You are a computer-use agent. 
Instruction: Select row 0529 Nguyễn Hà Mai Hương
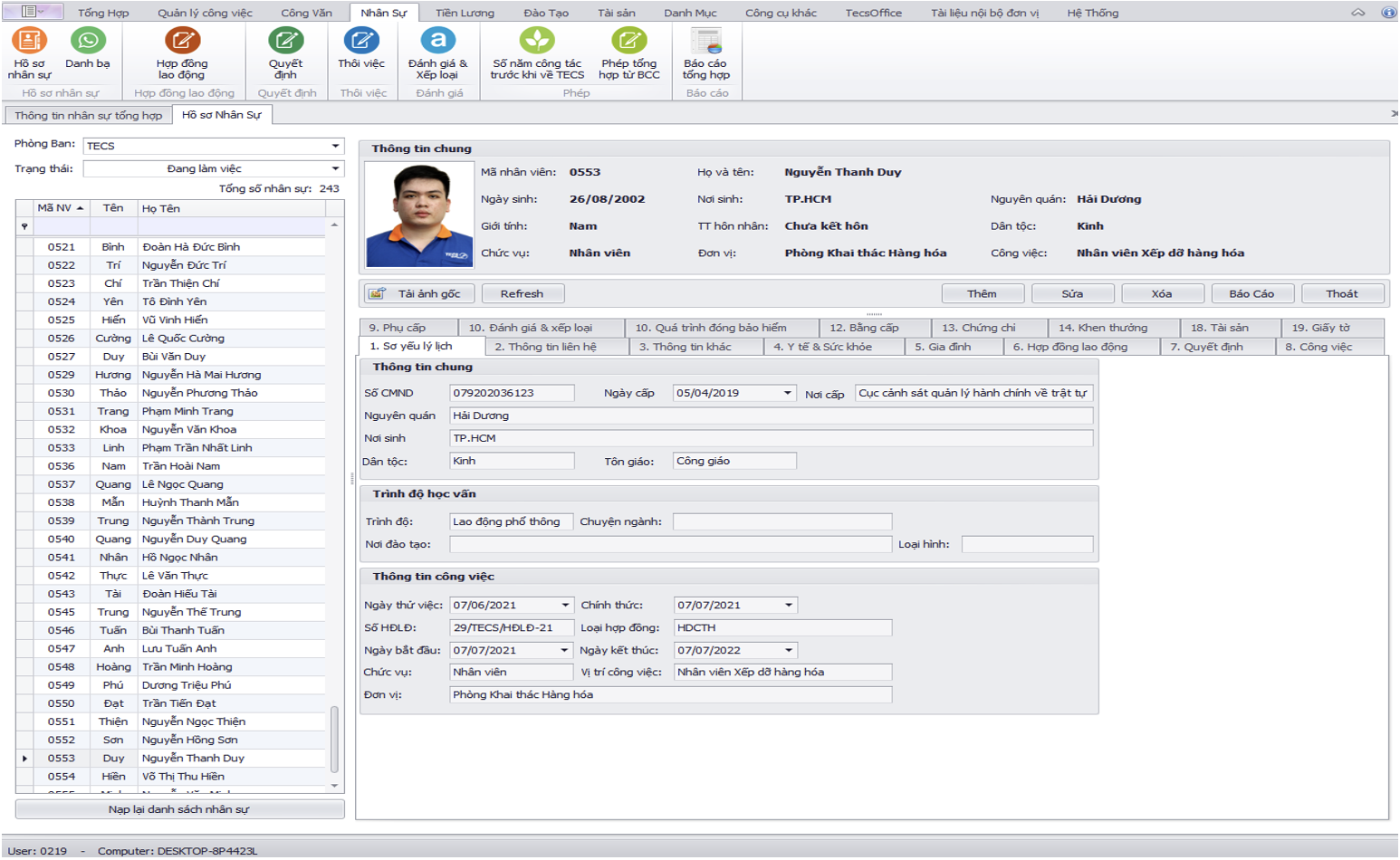[x=172, y=375]
